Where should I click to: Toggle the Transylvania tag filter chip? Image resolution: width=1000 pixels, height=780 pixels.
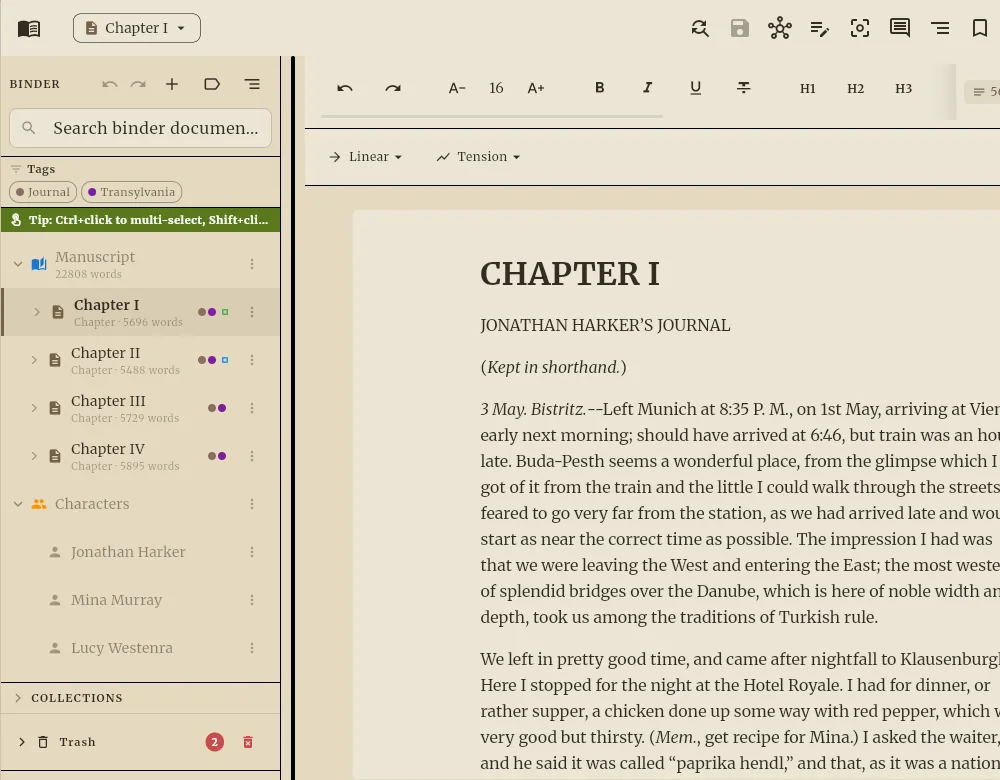pyautogui.click(x=131, y=192)
